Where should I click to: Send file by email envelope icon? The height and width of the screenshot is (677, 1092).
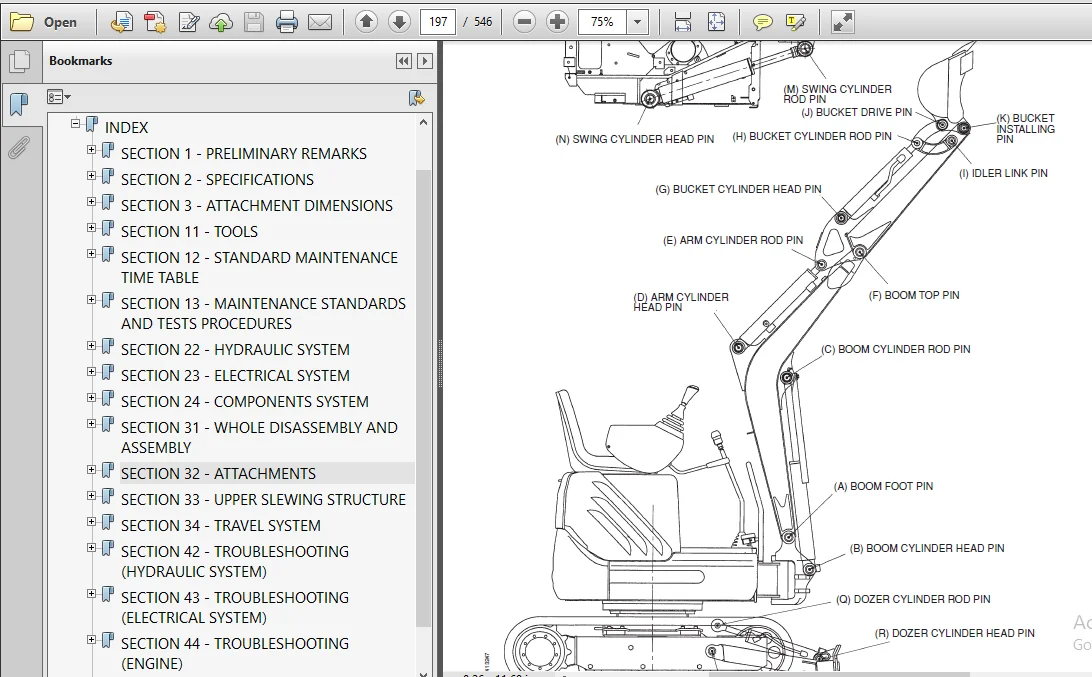(320, 22)
